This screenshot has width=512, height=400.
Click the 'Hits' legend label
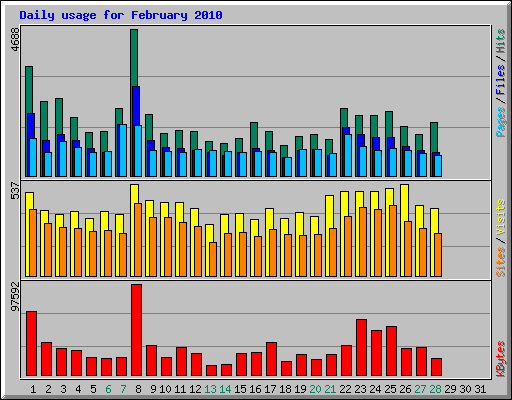501,41
